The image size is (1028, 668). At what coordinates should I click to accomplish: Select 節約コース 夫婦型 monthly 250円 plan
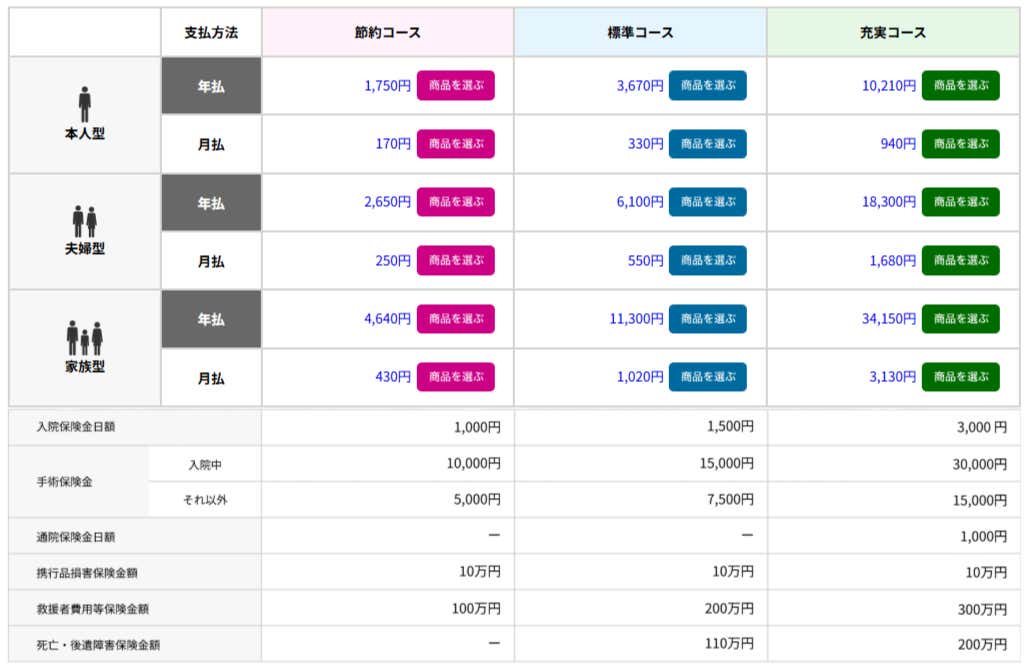click(455, 261)
